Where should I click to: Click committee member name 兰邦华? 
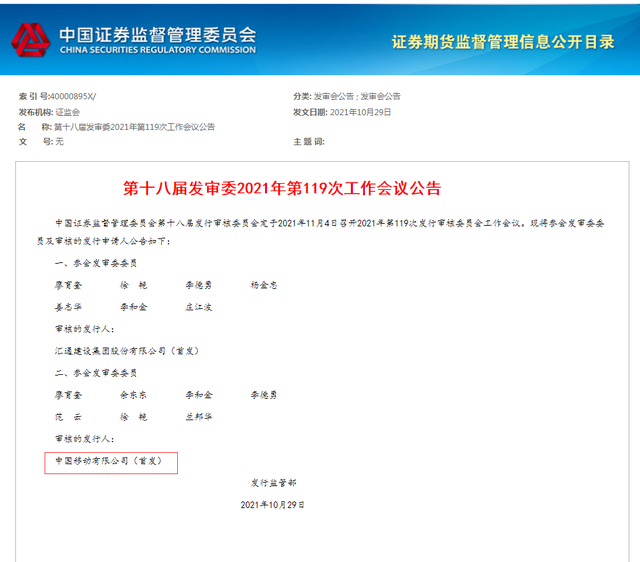[x=198, y=416]
